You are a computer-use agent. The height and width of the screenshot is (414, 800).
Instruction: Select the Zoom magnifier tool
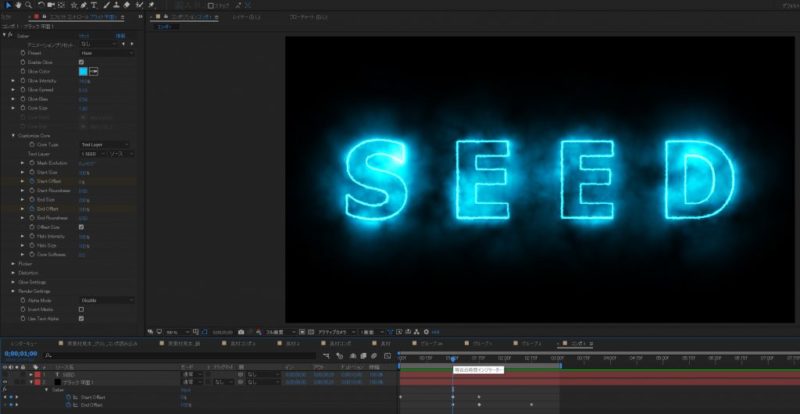click(x=27, y=6)
